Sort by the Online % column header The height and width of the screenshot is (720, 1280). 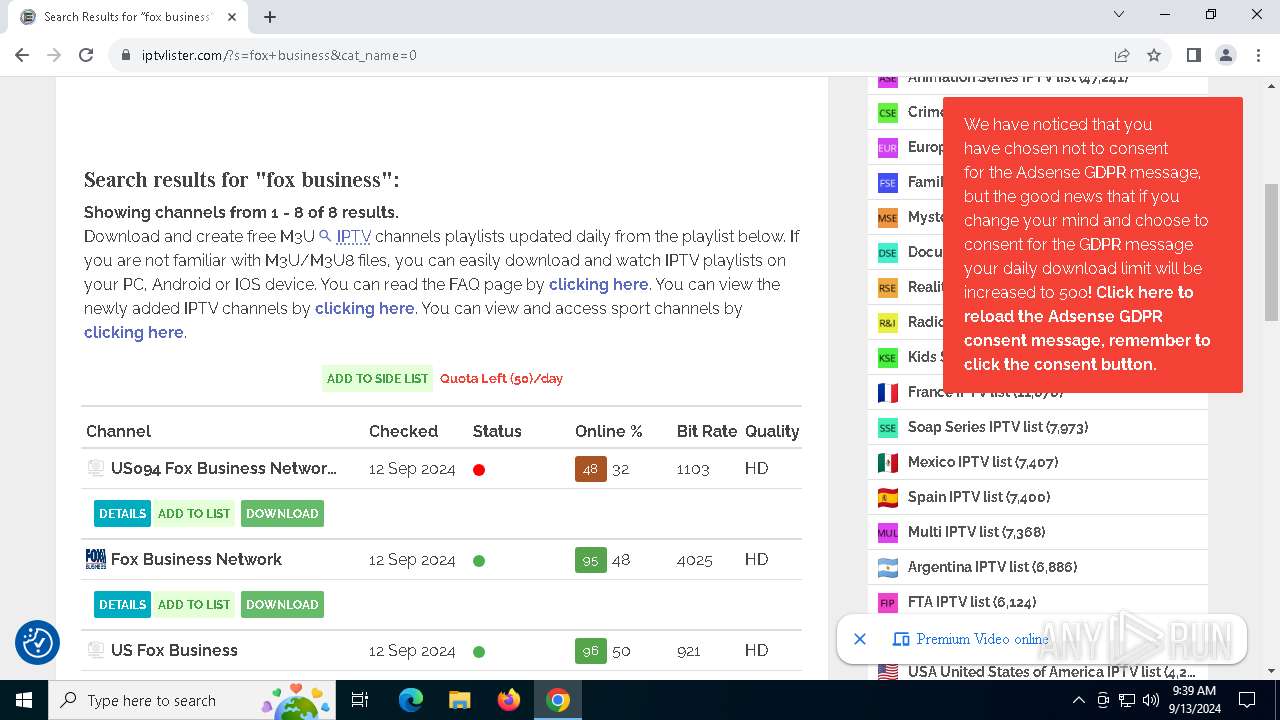click(608, 431)
